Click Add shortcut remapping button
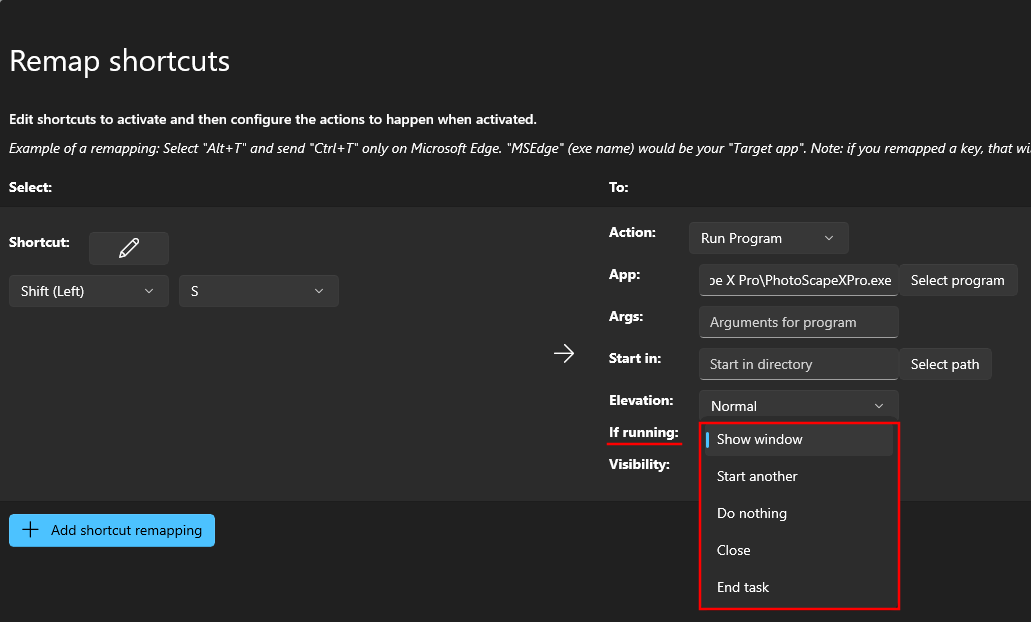This screenshot has height=622, width=1031. [x=112, y=530]
